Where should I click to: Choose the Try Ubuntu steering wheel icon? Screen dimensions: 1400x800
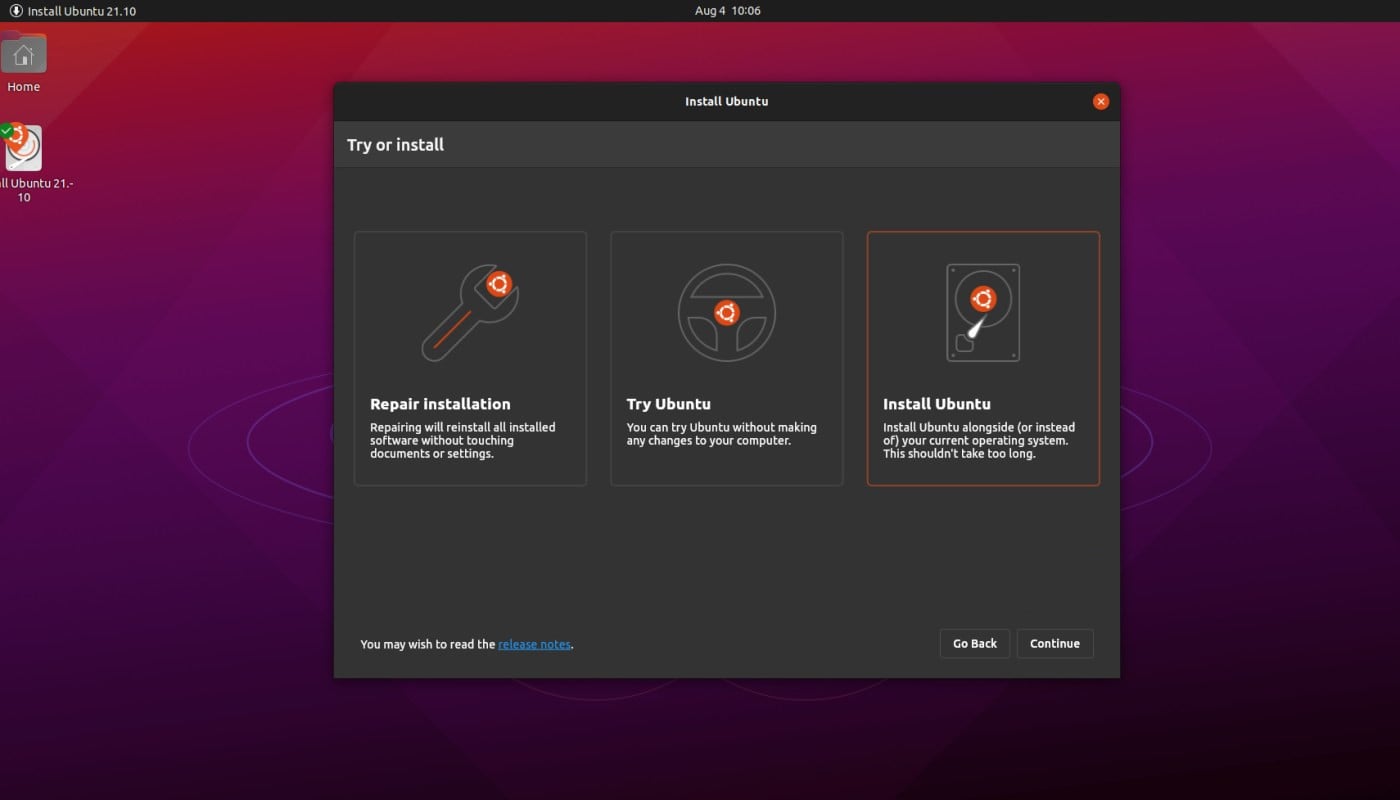[727, 312]
